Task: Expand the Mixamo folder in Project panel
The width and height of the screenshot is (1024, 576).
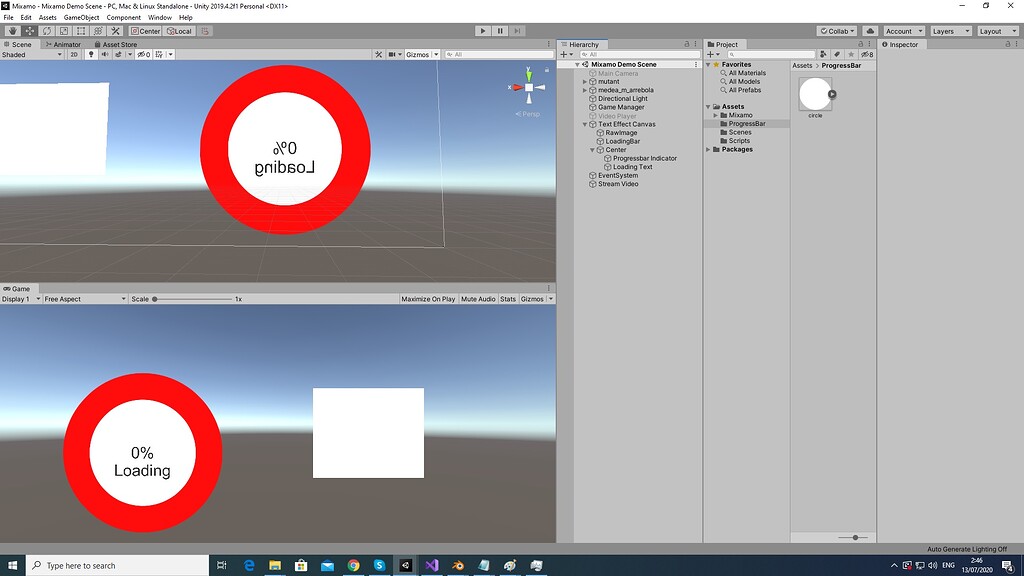Action: [x=714, y=115]
